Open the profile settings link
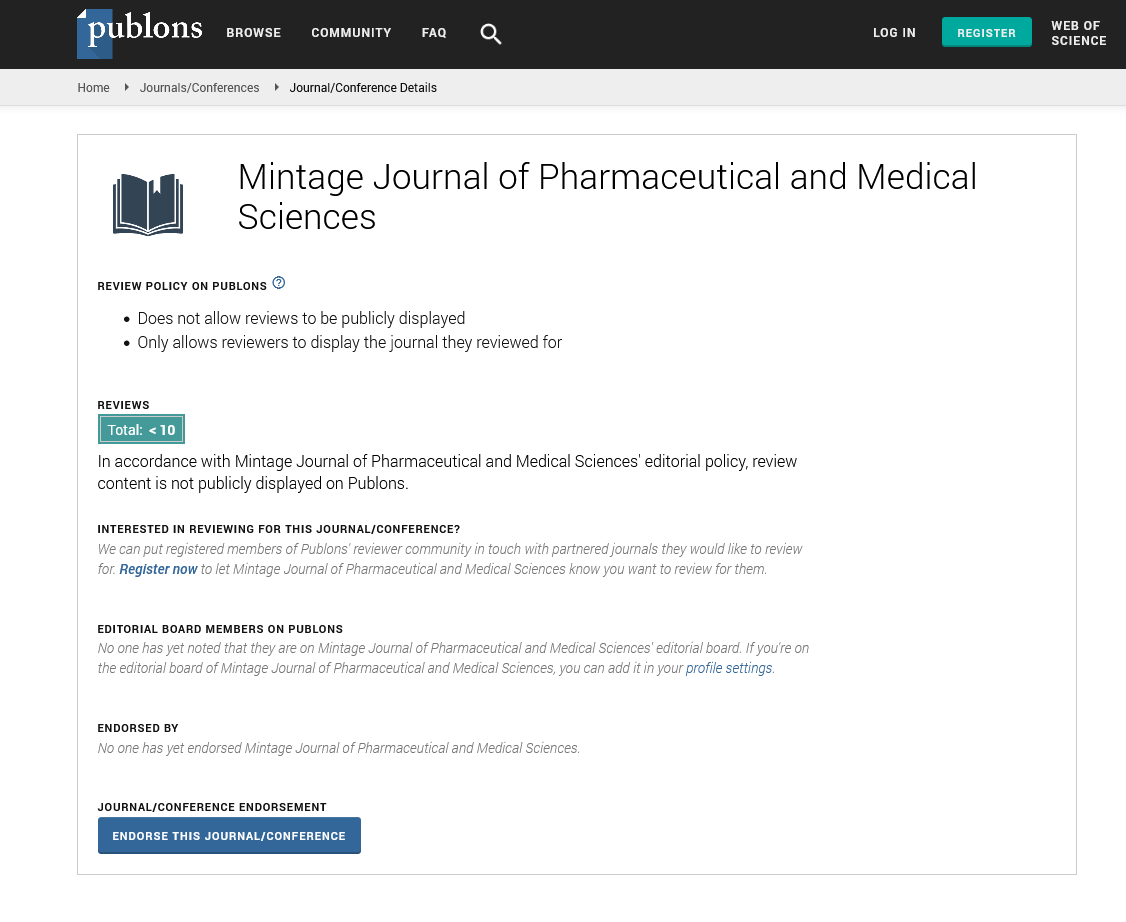 (x=728, y=668)
